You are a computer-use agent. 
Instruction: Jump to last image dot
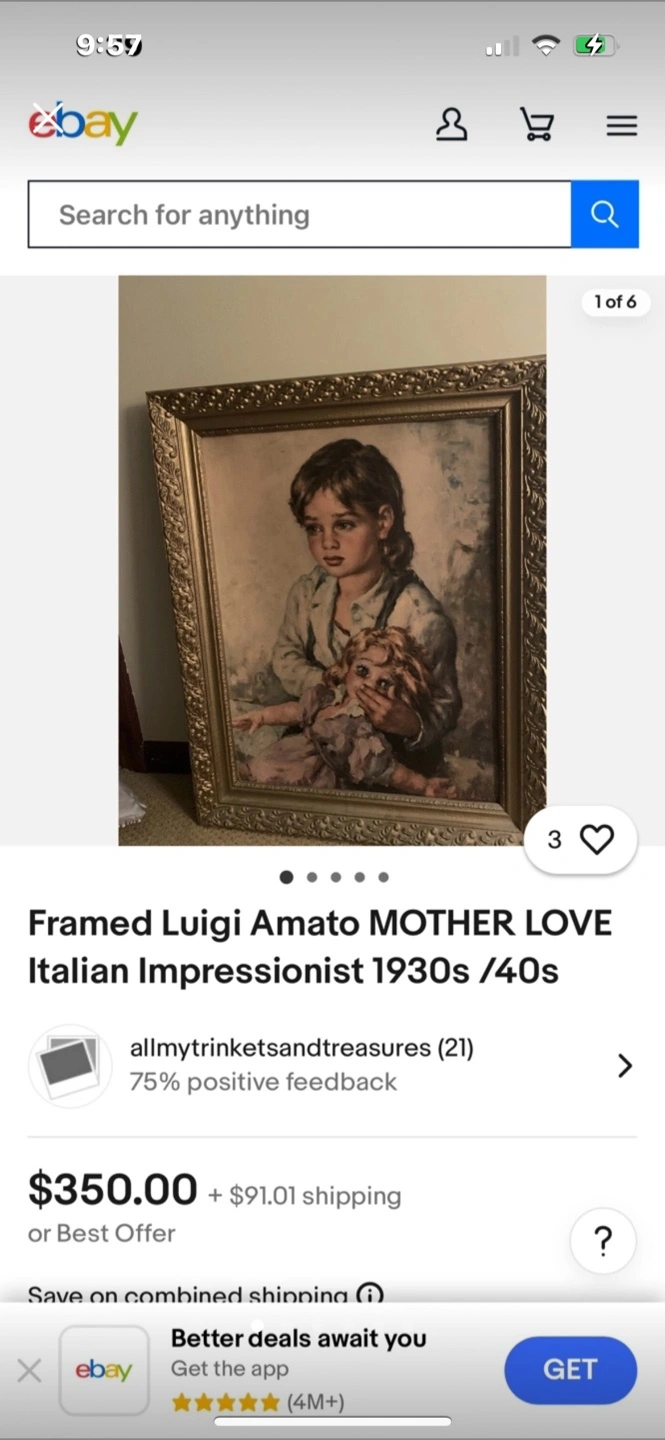click(383, 877)
